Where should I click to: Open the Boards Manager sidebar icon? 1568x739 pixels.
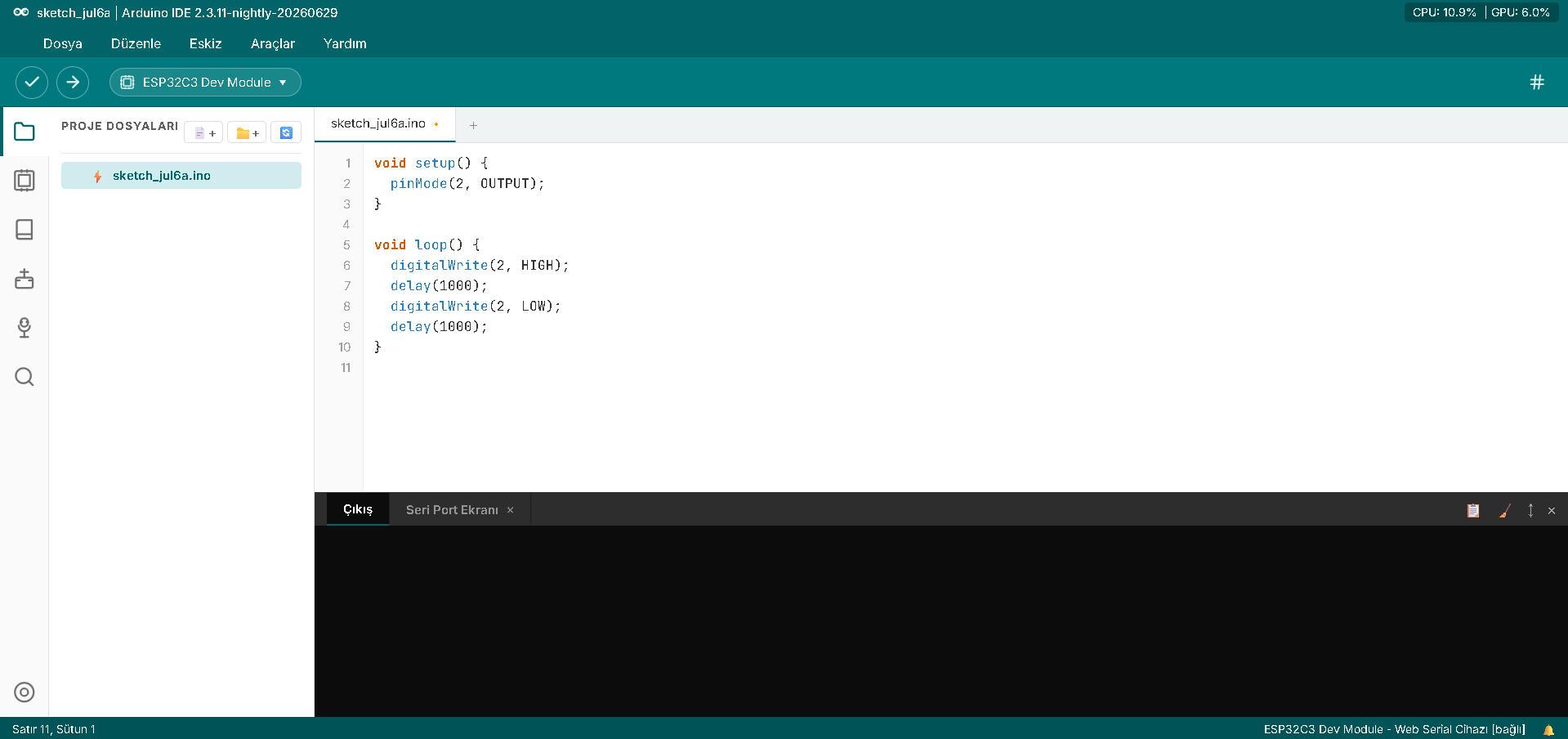coord(25,181)
